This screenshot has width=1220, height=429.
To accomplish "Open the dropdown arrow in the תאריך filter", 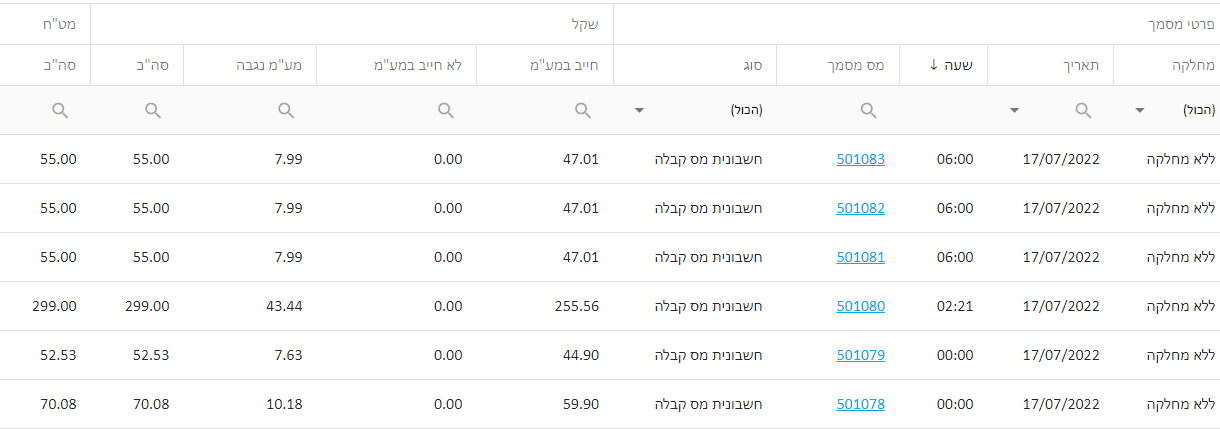I will 1015,111.
